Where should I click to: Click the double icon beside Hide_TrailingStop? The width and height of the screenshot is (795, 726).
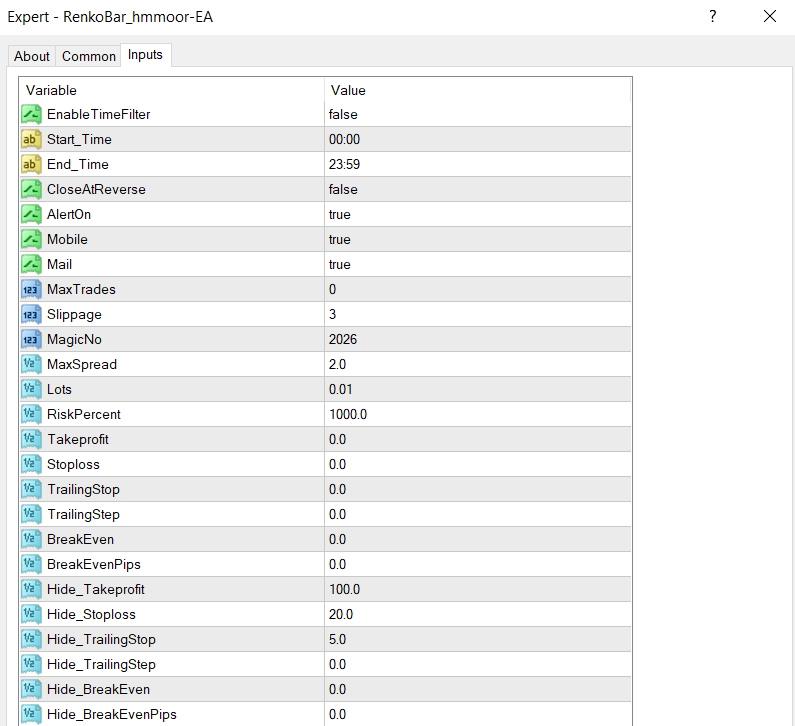(31, 639)
